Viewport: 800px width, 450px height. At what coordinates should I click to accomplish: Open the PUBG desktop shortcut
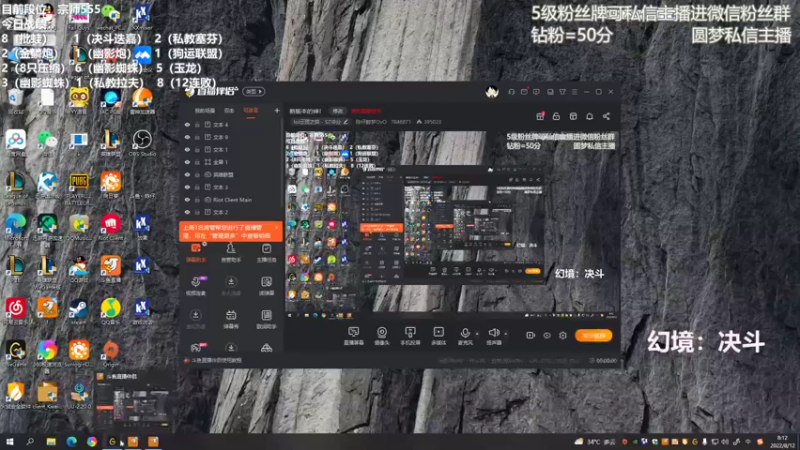tap(79, 187)
